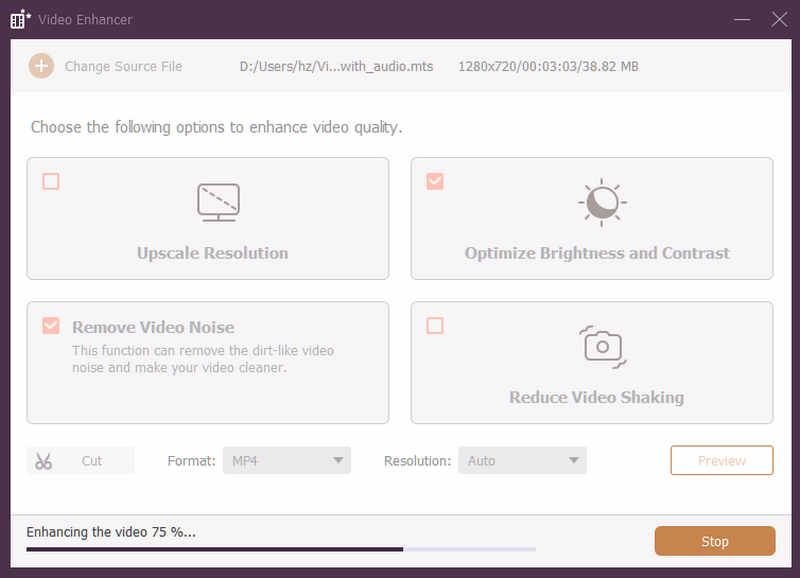Click the noise removal description text

[203, 359]
